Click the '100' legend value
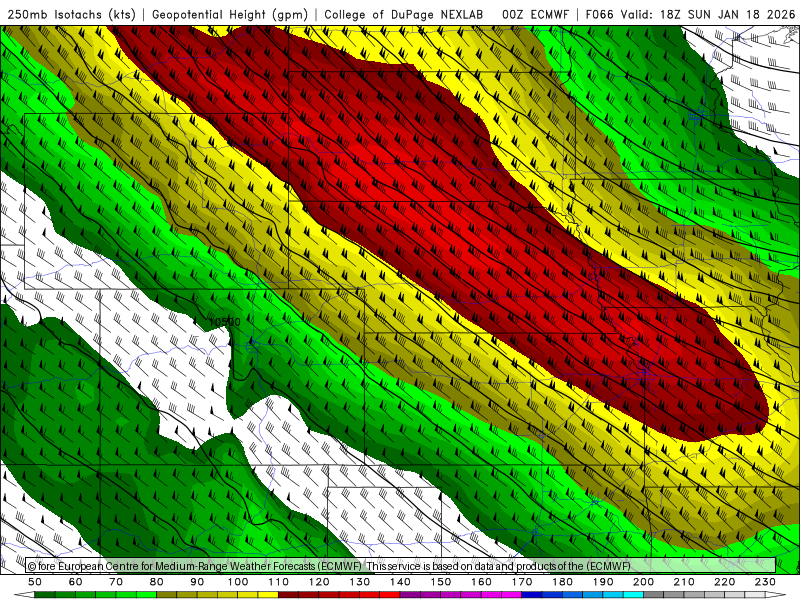800x600 pixels. 238,582
